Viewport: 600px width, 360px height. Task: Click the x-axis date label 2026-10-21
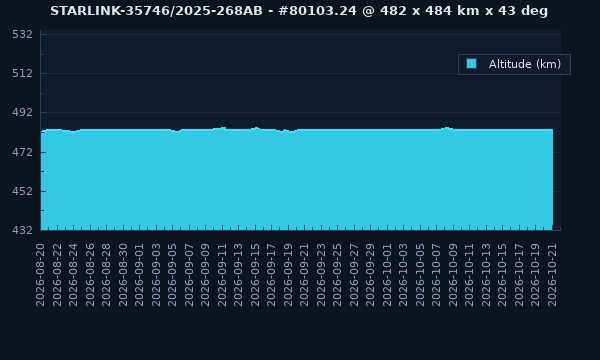point(552,275)
